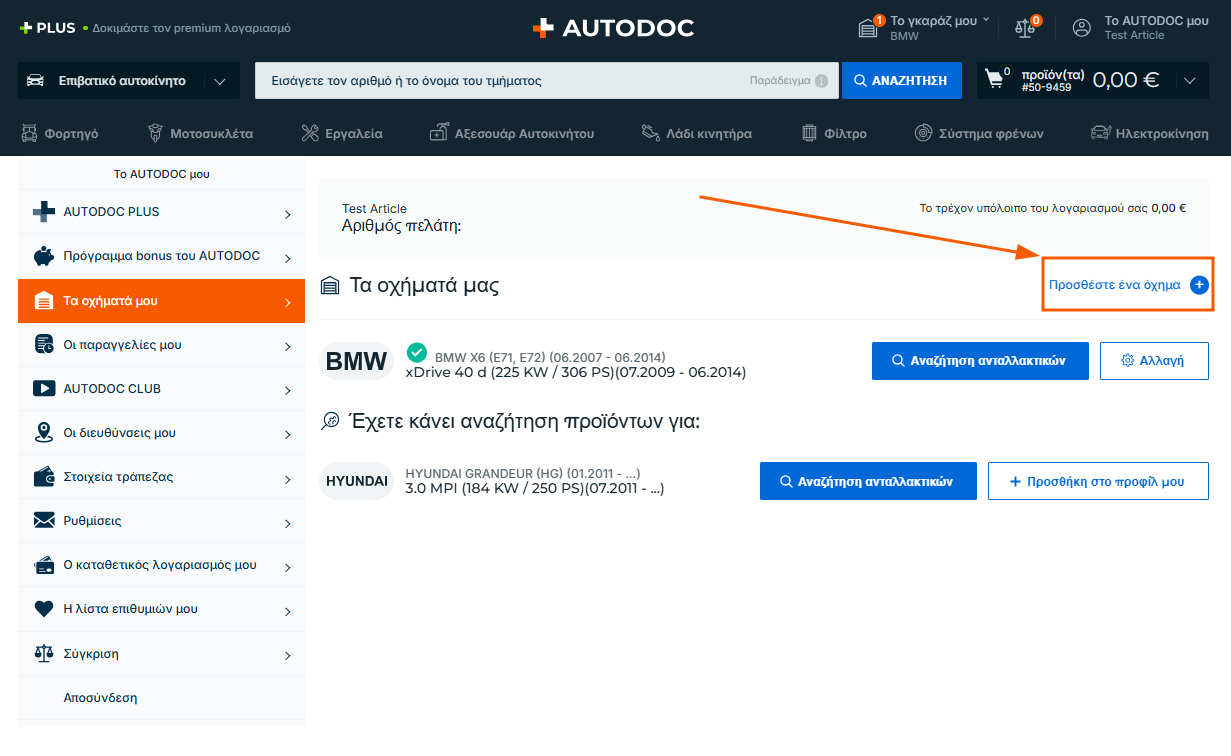Click the AUTODOC CLUB play icon
This screenshot has width=1231, height=756.
(x=44, y=389)
